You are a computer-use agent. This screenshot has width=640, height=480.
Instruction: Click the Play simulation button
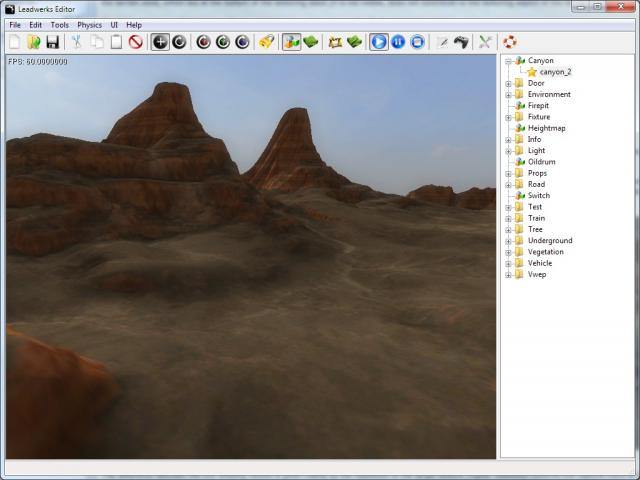click(379, 42)
